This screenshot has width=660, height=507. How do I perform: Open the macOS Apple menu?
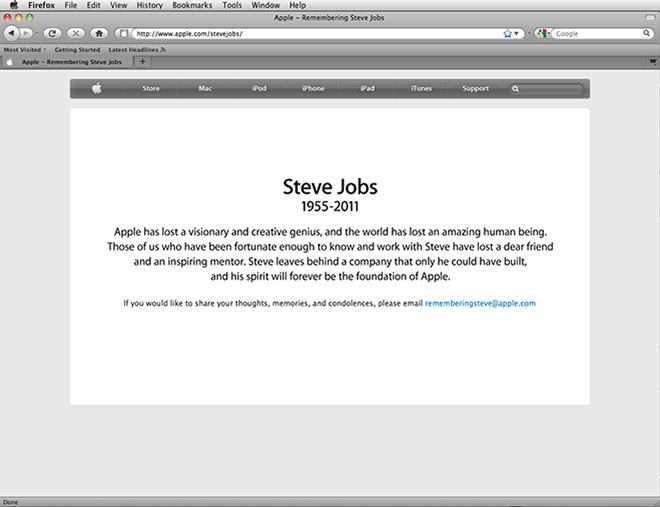click(x=14, y=5)
